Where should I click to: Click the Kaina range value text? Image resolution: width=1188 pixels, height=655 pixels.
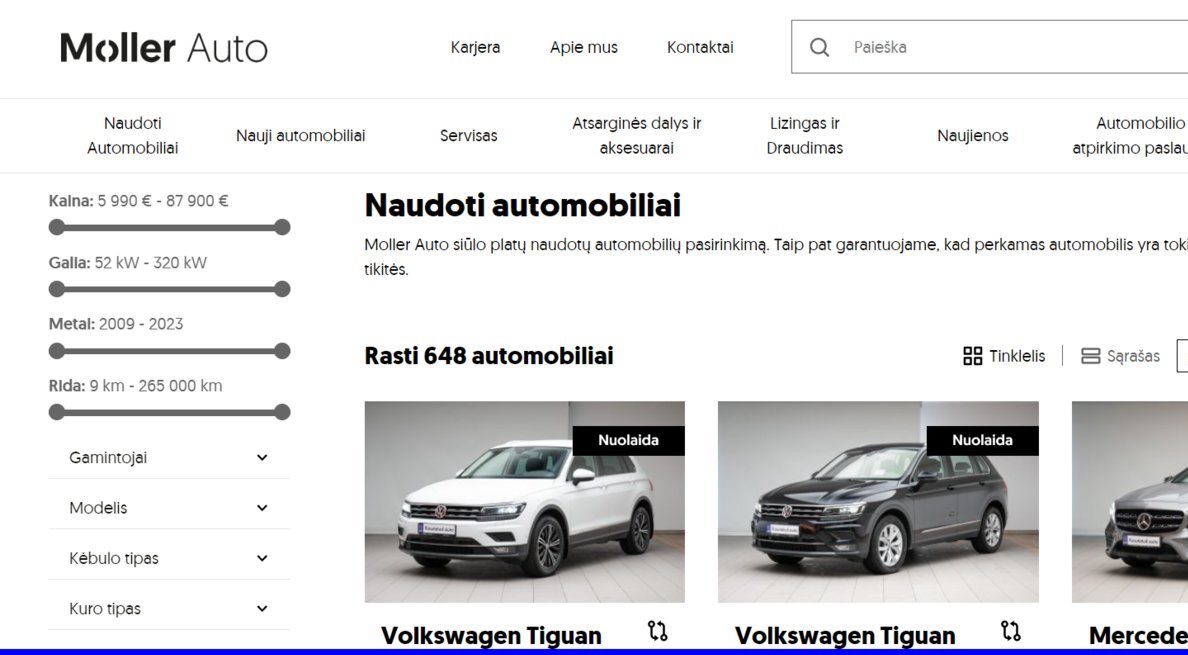tap(163, 201)
